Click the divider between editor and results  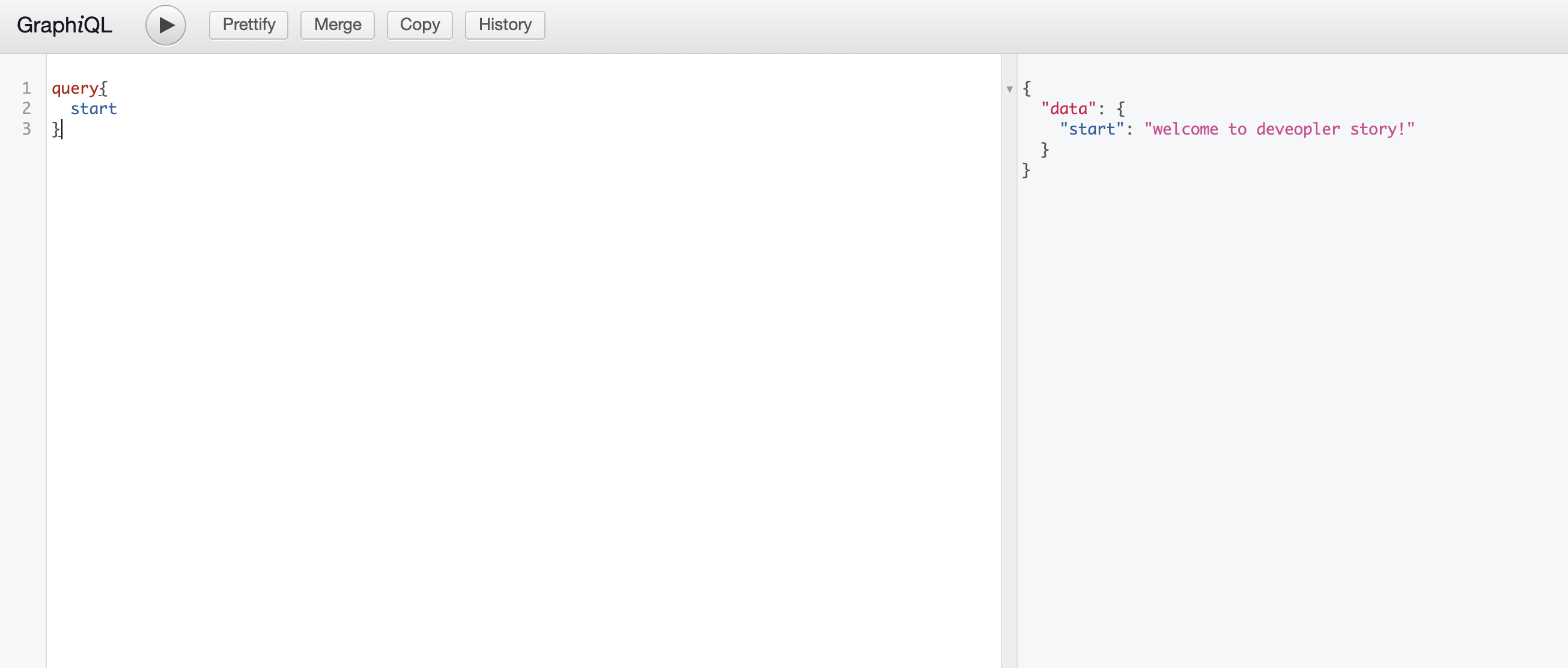point(1009,365)
